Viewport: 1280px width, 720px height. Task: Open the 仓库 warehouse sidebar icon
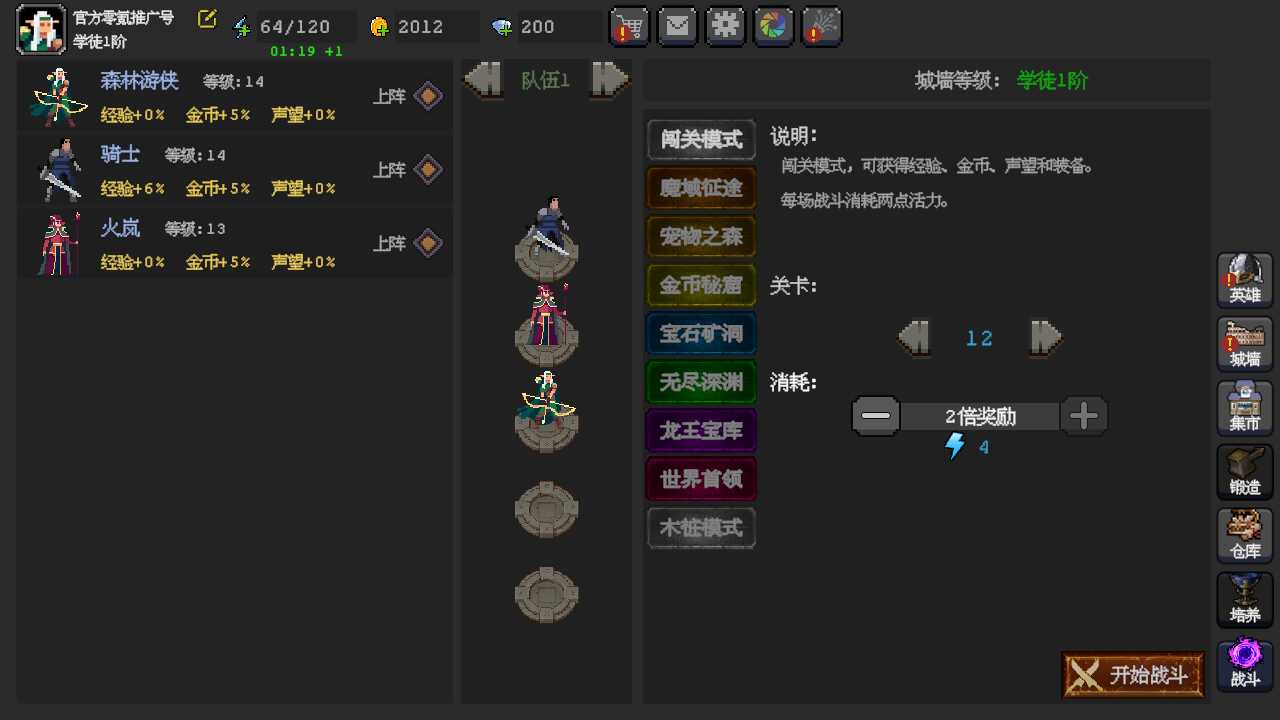pyautogui.click(x=1245, y=536)
